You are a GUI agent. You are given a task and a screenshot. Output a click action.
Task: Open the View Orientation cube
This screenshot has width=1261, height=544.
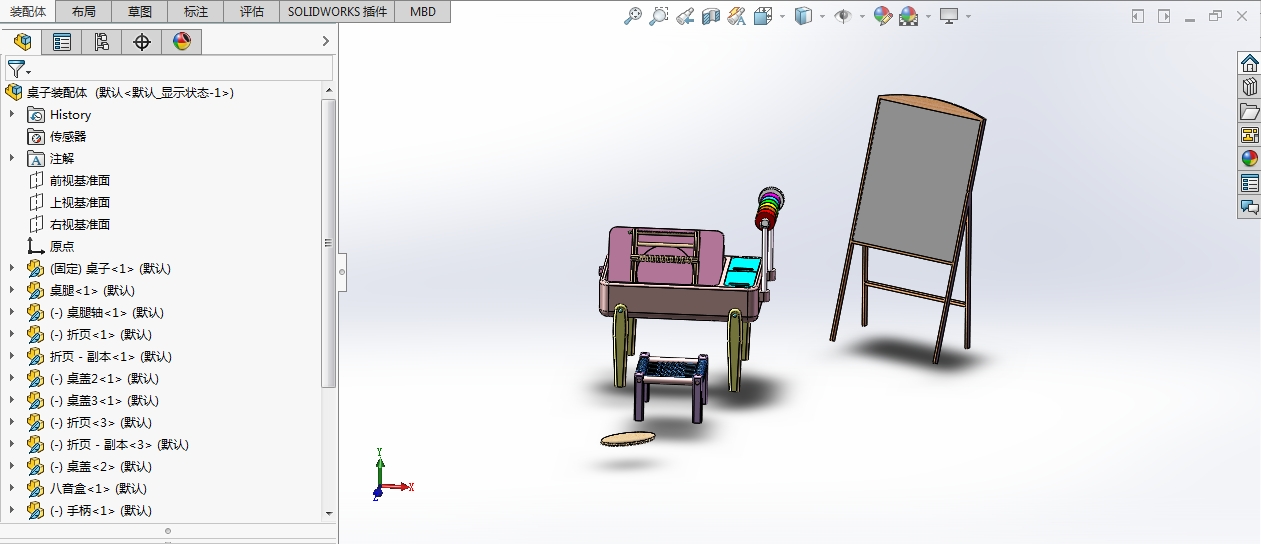(x=763, y=16)
